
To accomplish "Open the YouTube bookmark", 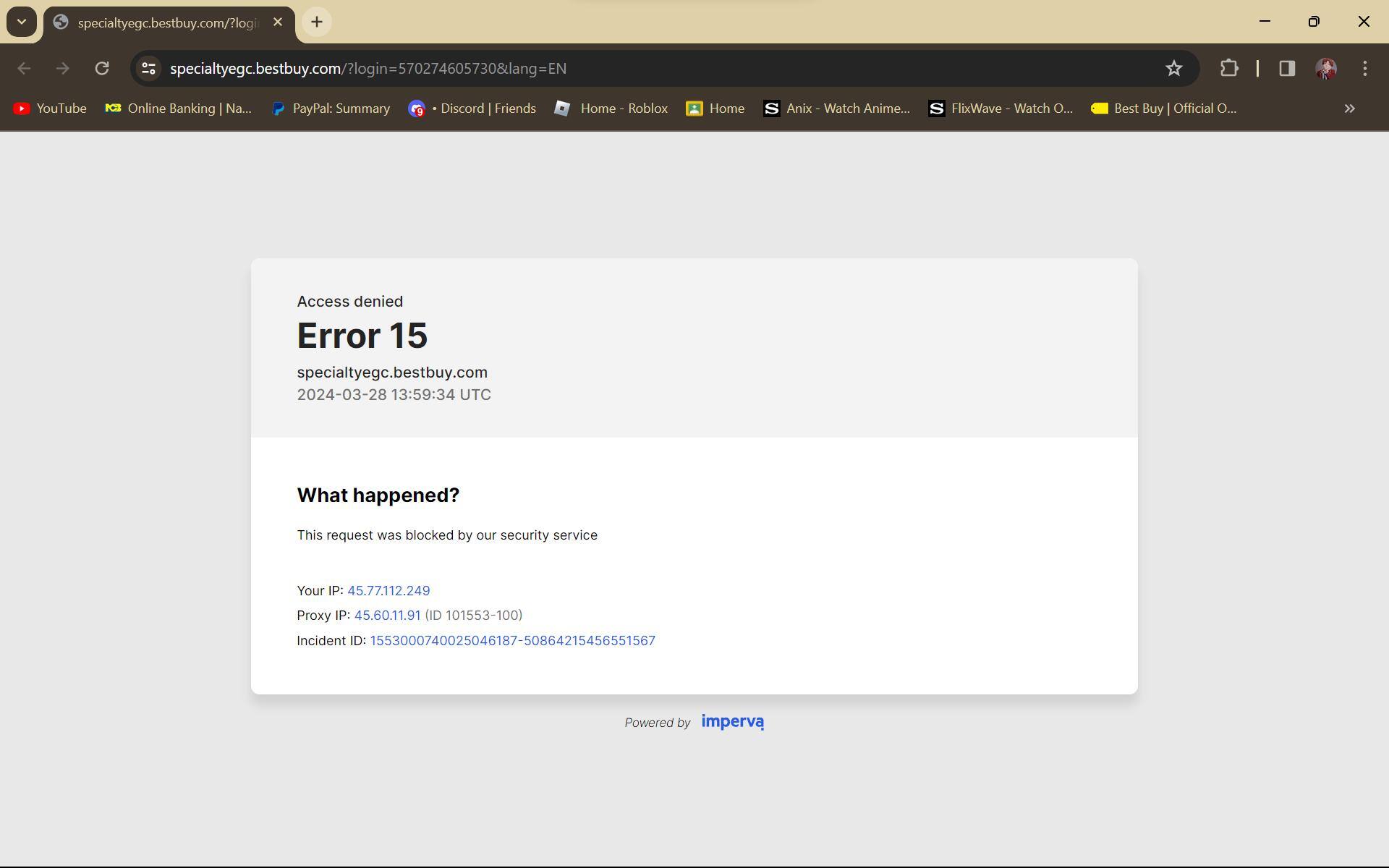I will point(50,109).
